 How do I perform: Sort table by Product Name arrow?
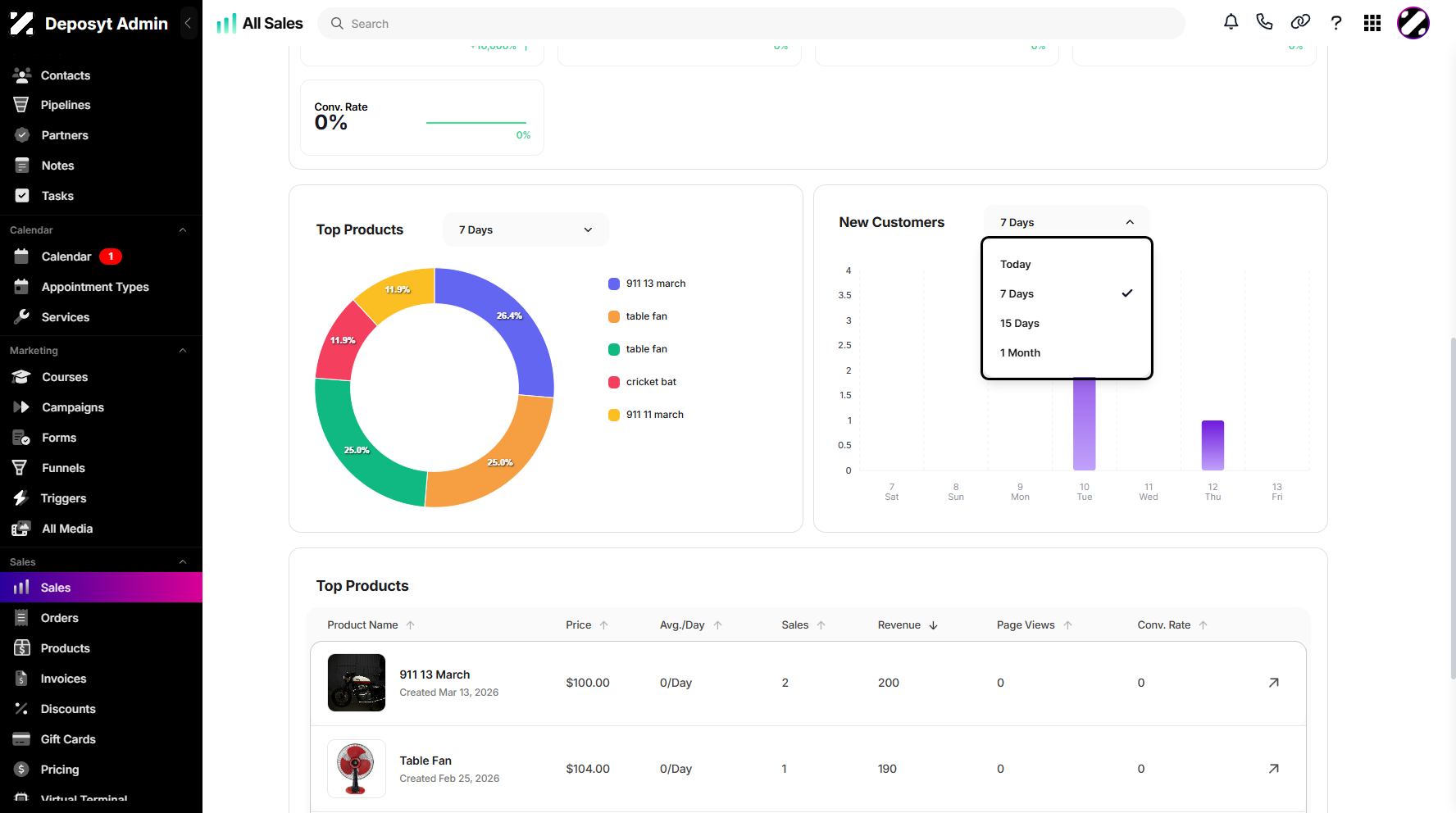click(x=411, y=625)
